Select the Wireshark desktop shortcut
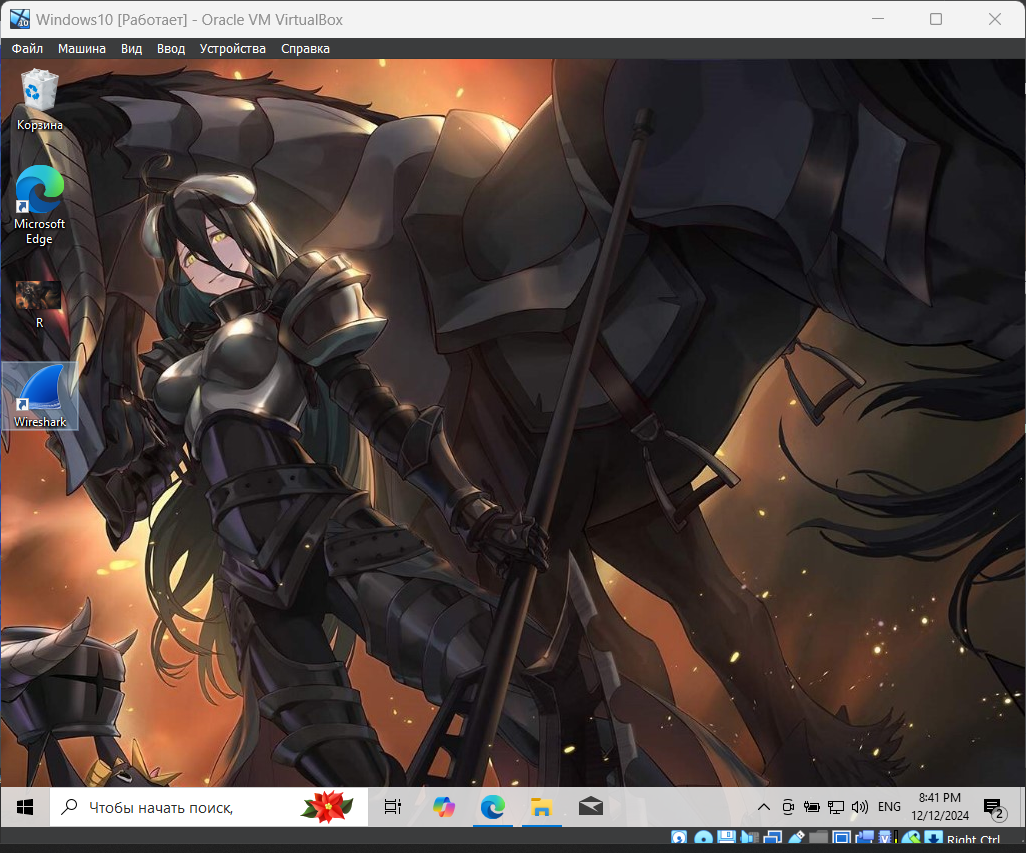The width and height of the screenshot is (1026, 853). (x=39, y=396)
